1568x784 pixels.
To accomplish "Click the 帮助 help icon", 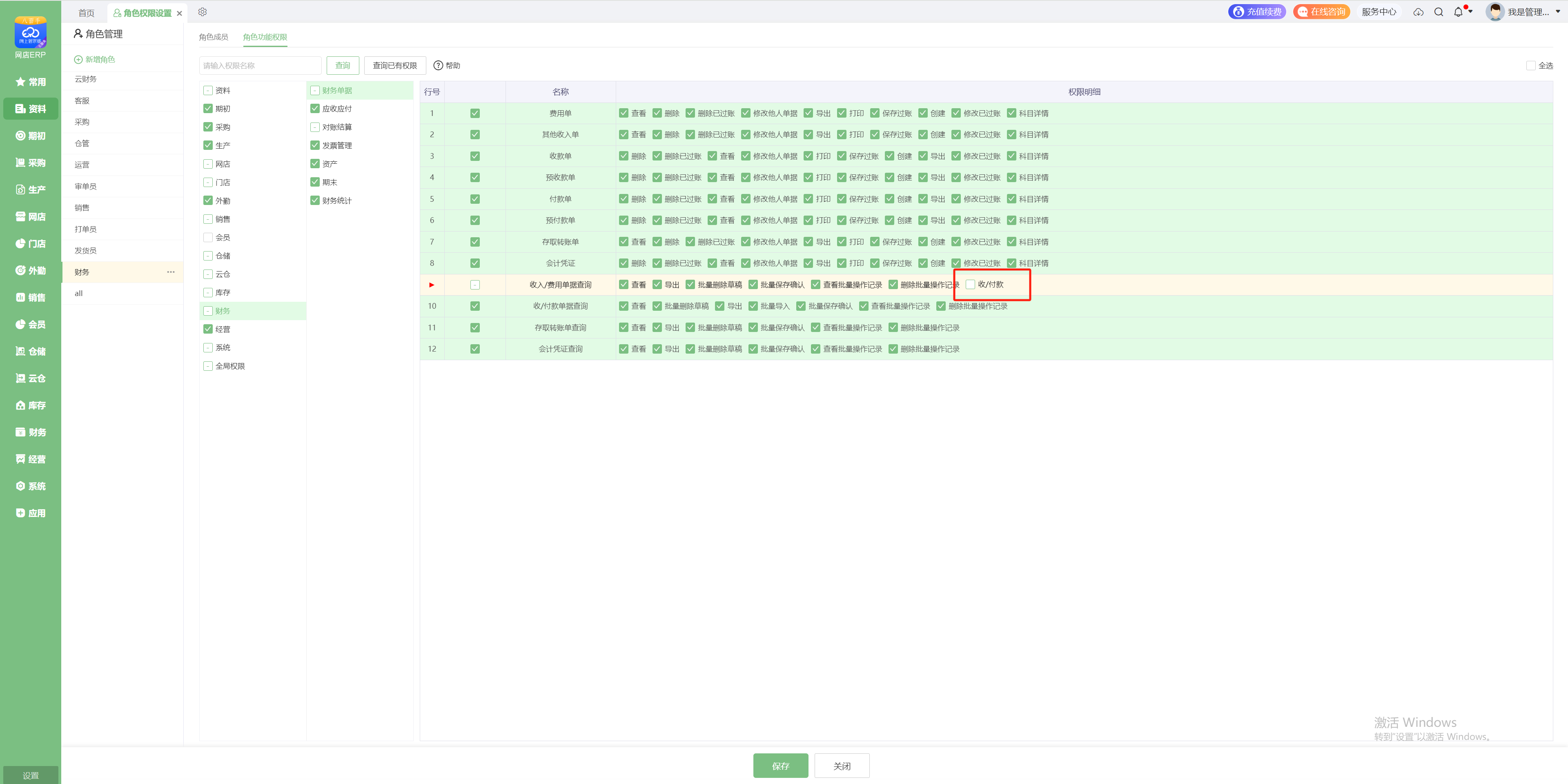I will tap(438, 65).
